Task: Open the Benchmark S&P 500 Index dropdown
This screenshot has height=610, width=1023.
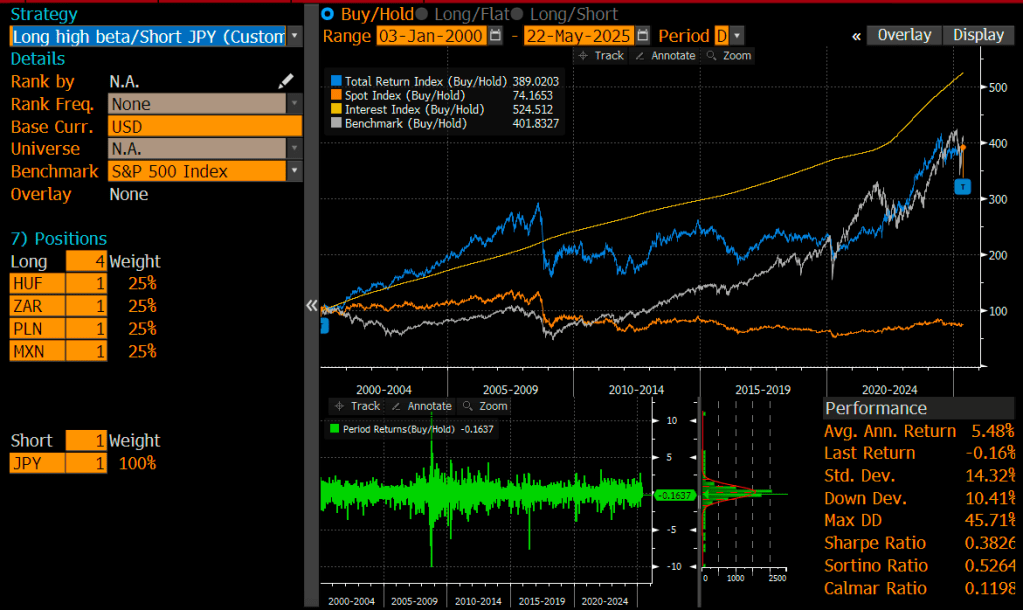Action: pos(294,171)
